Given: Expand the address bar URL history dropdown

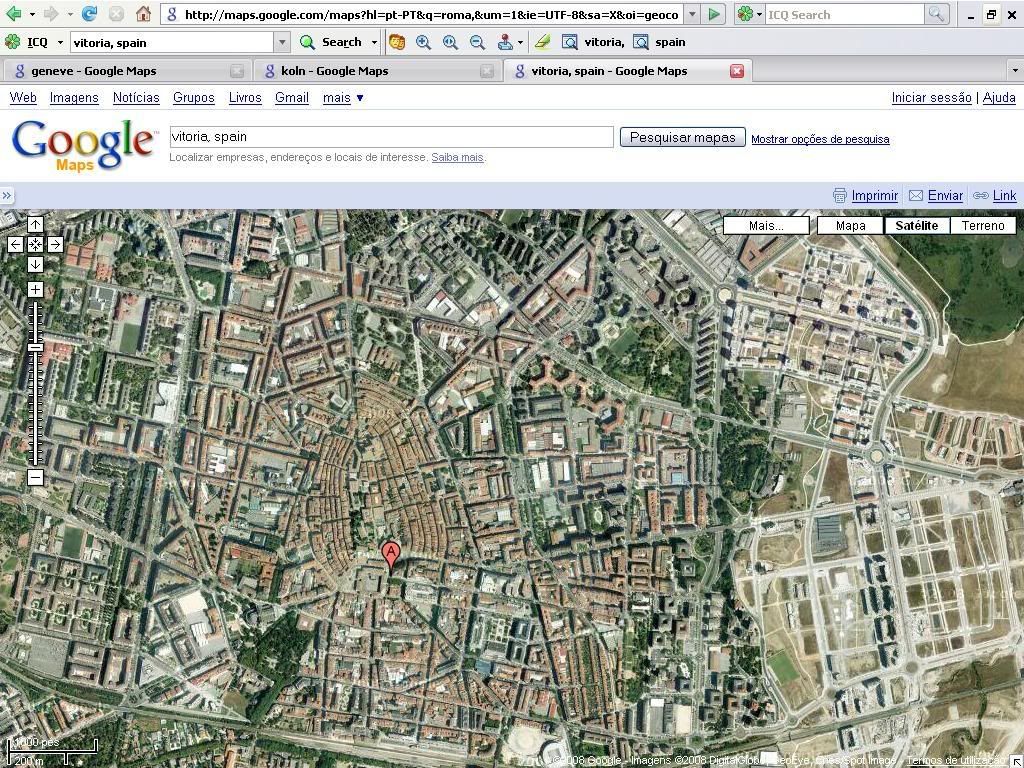Looking at the screenshot, I should (692, 15).
